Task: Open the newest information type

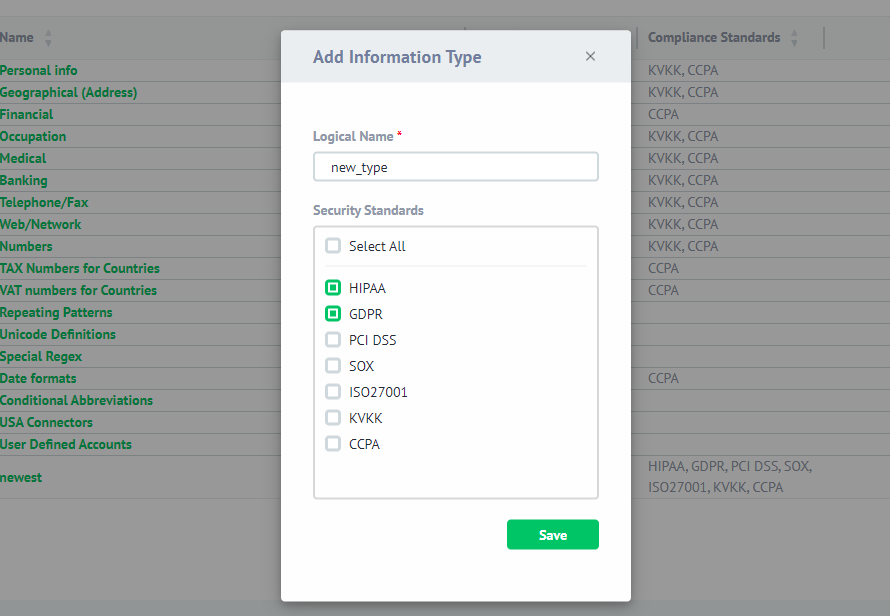Action: (x=21, y=477)
